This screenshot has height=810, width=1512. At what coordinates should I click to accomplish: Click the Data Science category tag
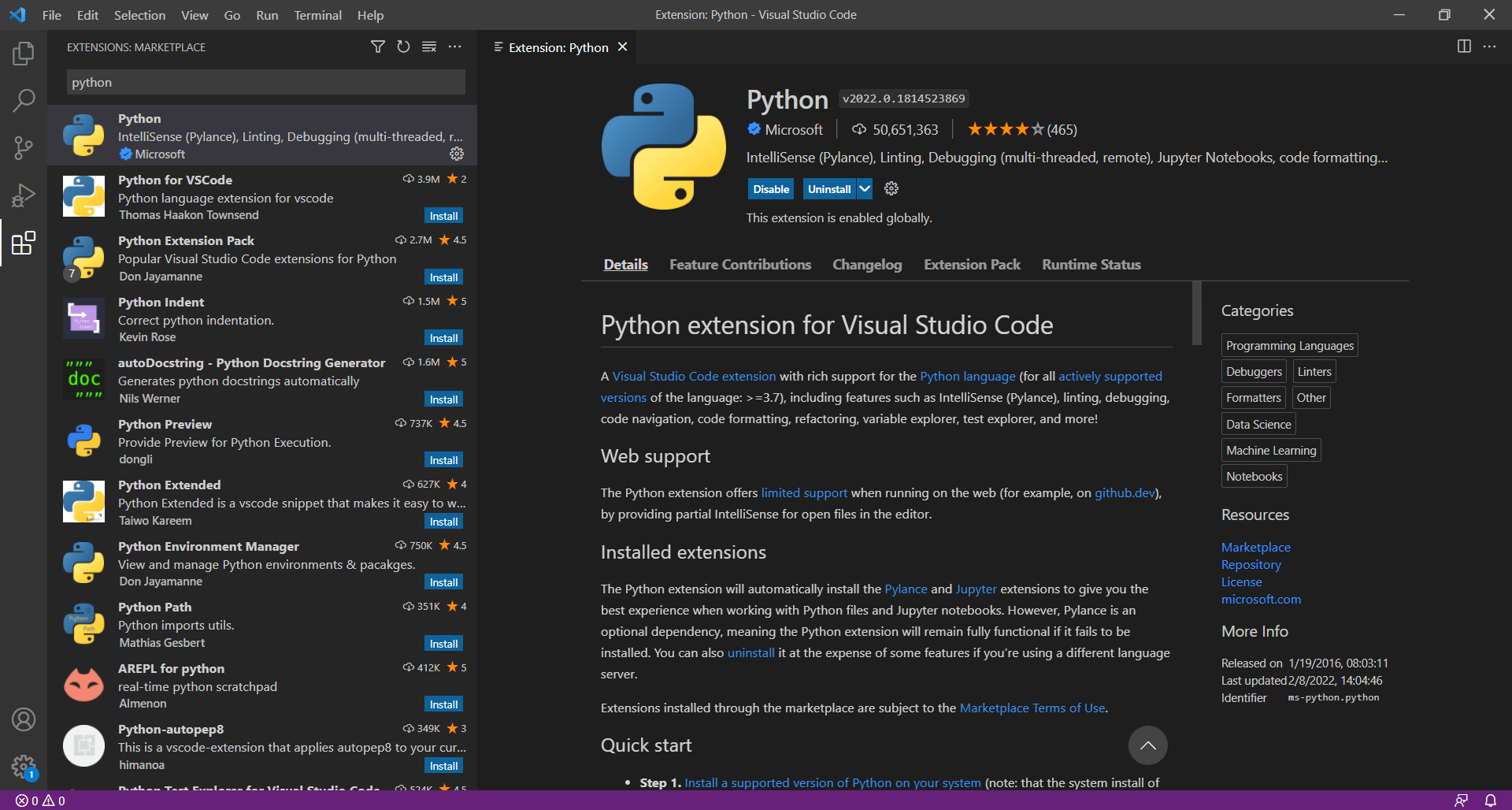pyautogui.click(x=1258, y=424)
